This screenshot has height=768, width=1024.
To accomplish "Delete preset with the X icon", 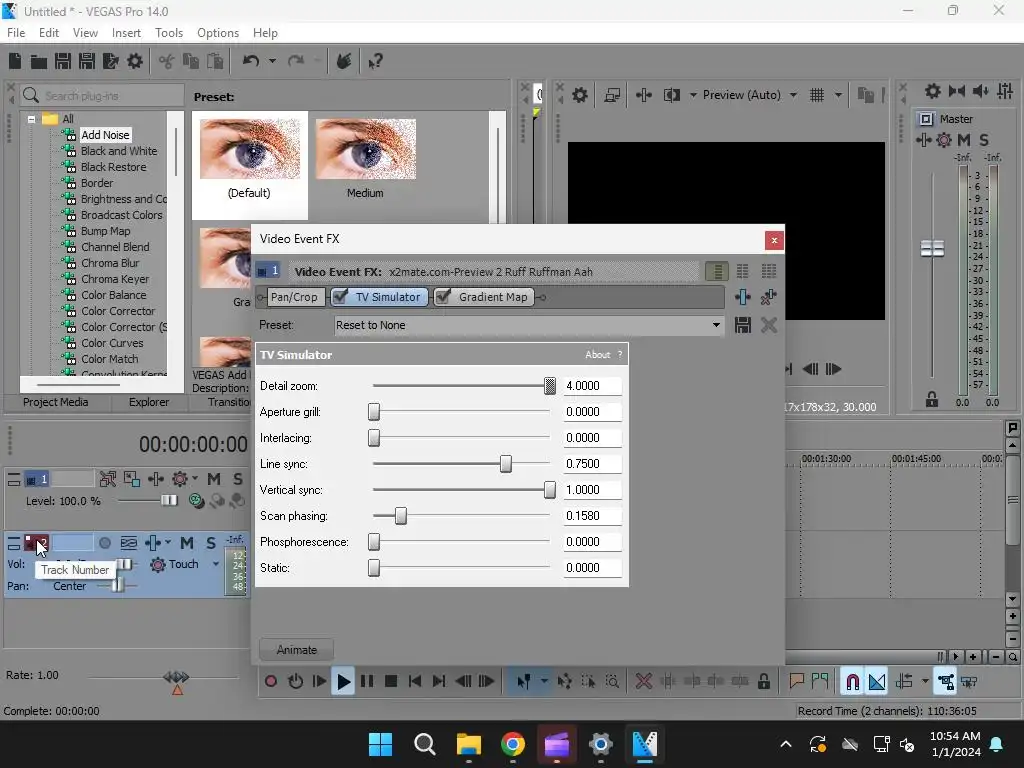I will (769, 325).
